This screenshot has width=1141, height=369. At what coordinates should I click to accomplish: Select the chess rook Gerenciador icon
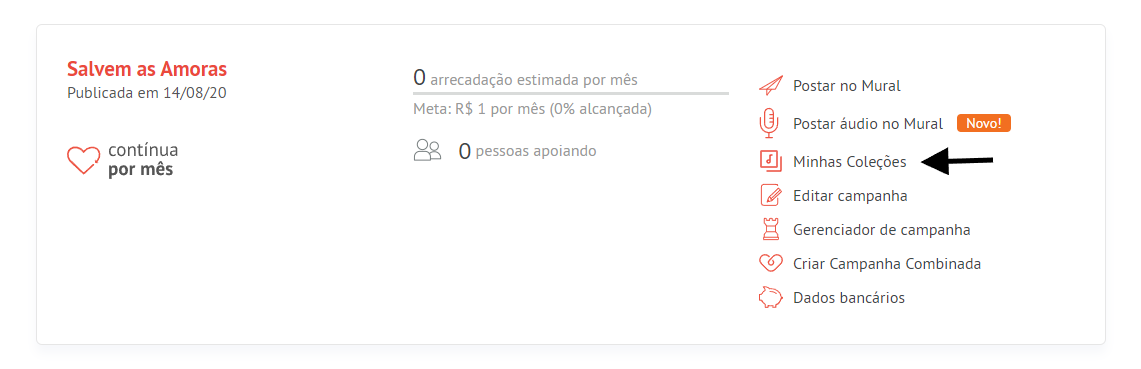click(769, 229)
